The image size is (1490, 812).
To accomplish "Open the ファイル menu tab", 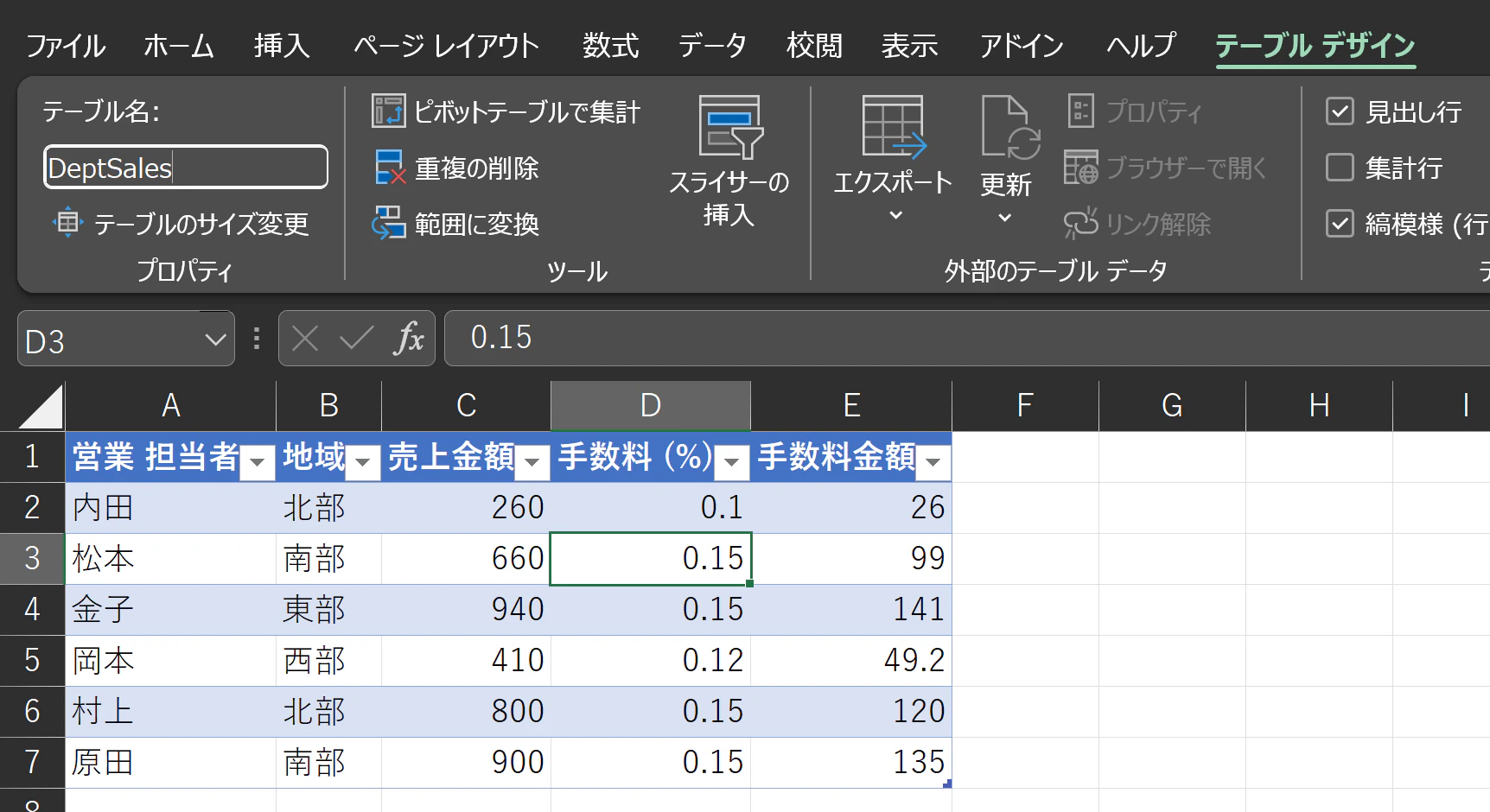I will tap(66, 45).
